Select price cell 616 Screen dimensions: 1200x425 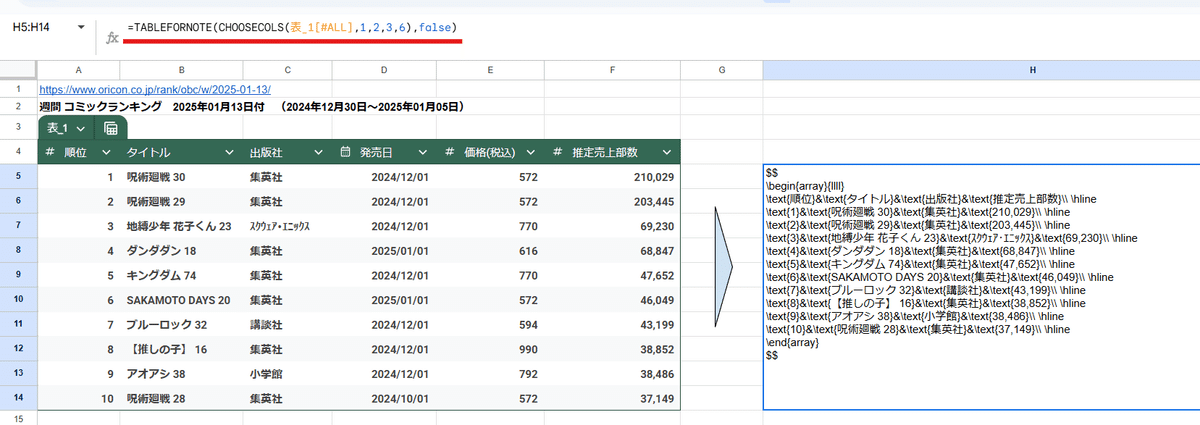coord(490,250)
